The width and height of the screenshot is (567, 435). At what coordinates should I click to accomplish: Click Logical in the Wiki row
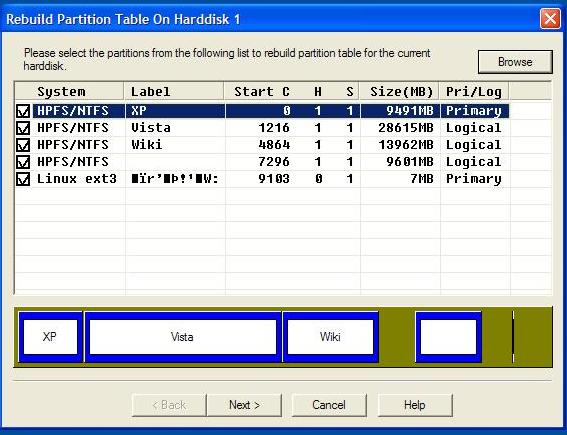point(474,145)
